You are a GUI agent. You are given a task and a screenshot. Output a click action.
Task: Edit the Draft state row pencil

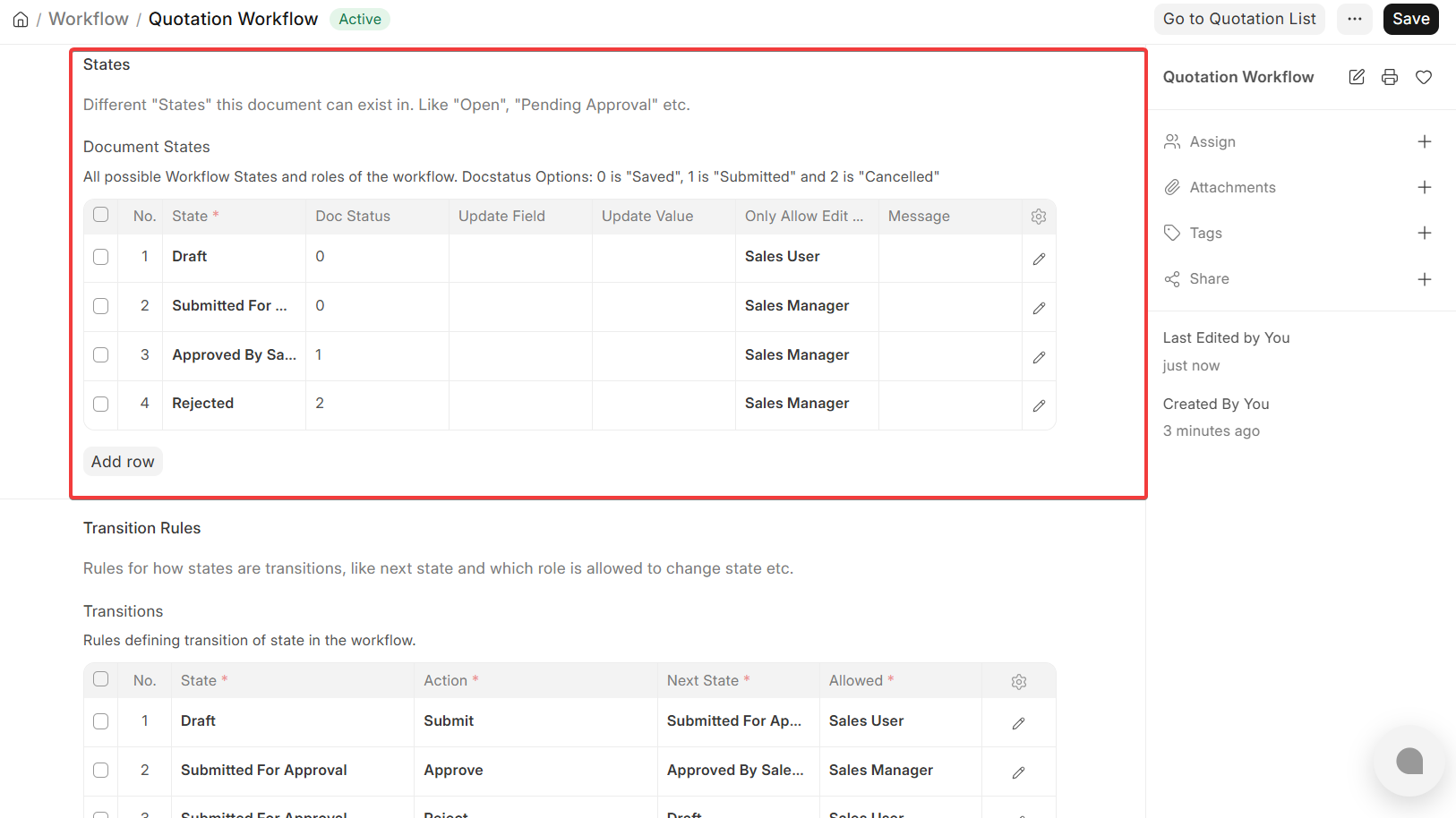(x=1039, y=259)
